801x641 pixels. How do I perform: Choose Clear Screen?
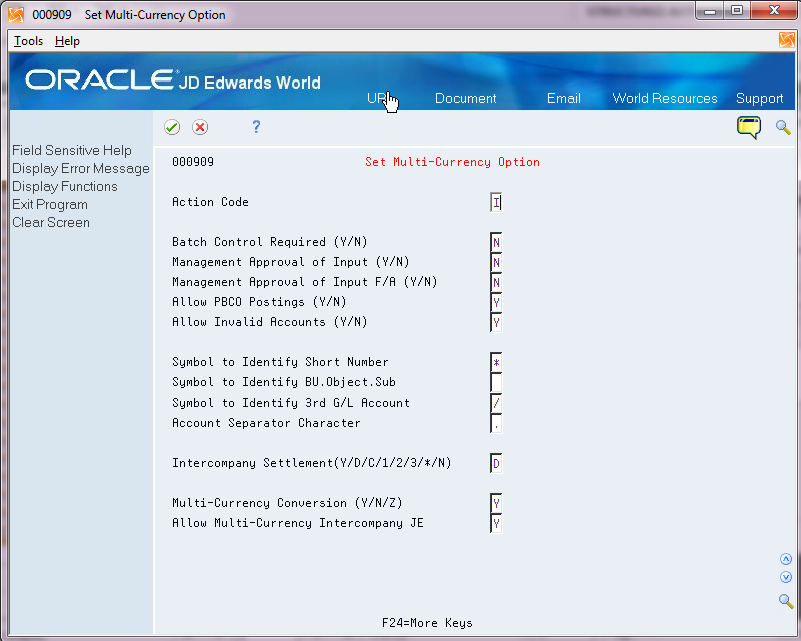(x=51, y=222)
